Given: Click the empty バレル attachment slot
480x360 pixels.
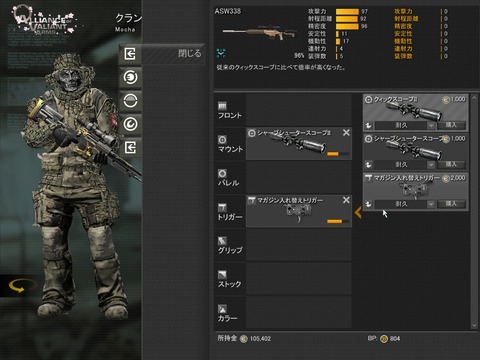Looking at the screenshot, I should 299,178.
